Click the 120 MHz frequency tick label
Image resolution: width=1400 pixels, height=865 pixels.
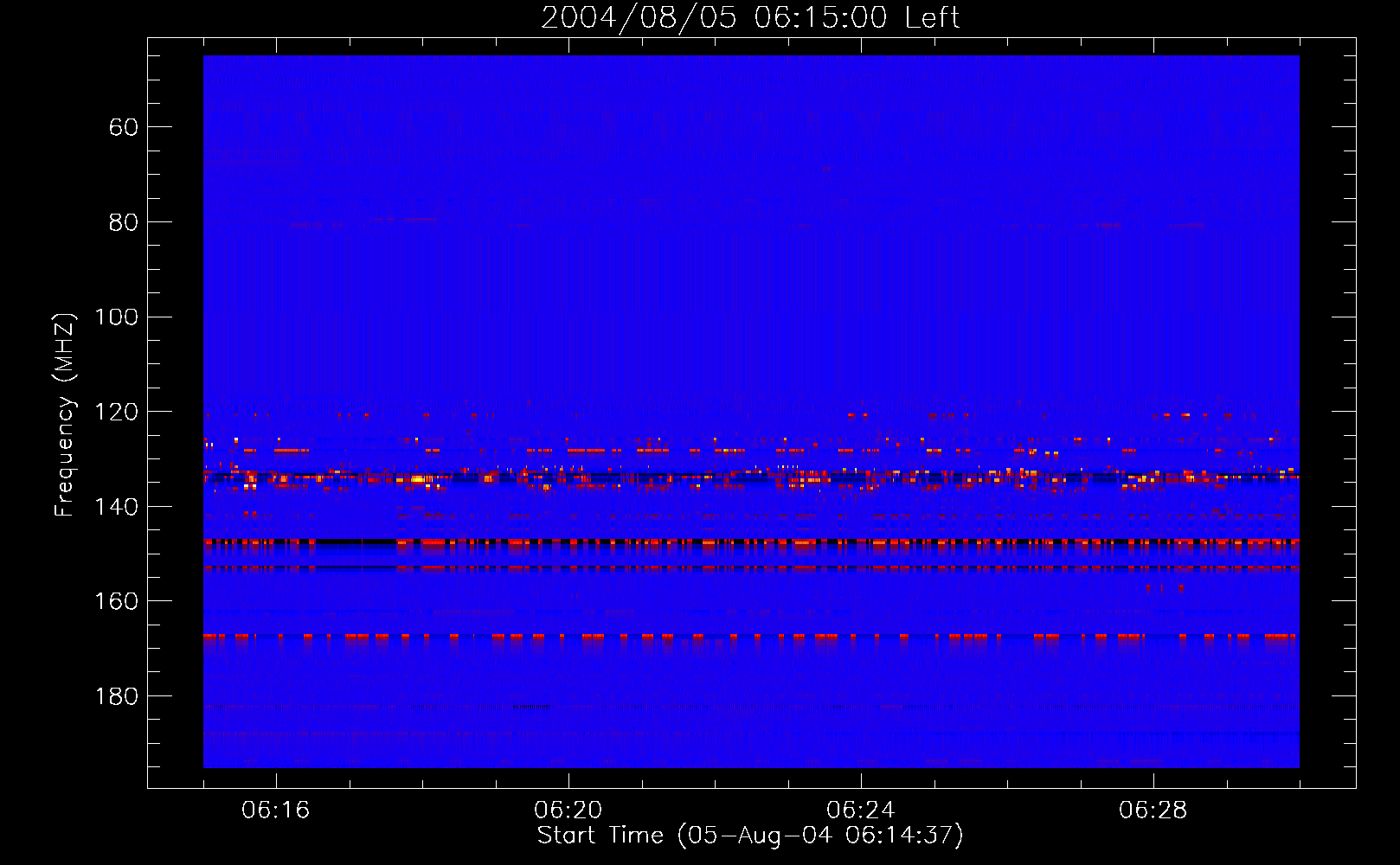116,412
